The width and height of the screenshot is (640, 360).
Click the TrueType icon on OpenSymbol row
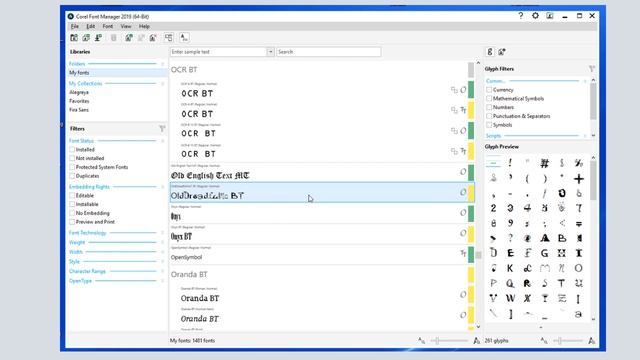coord(463,253)
